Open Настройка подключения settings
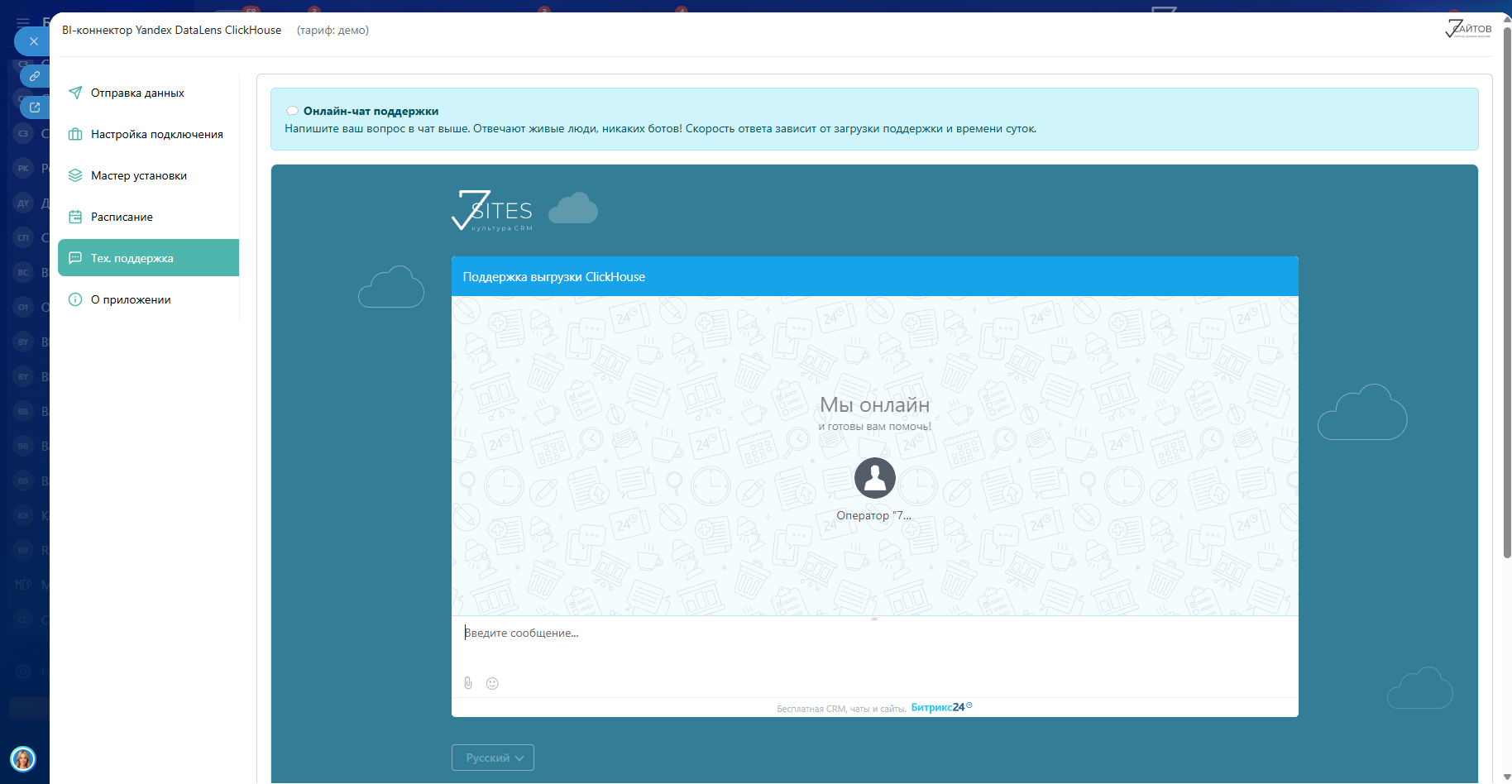 point(149,134)
